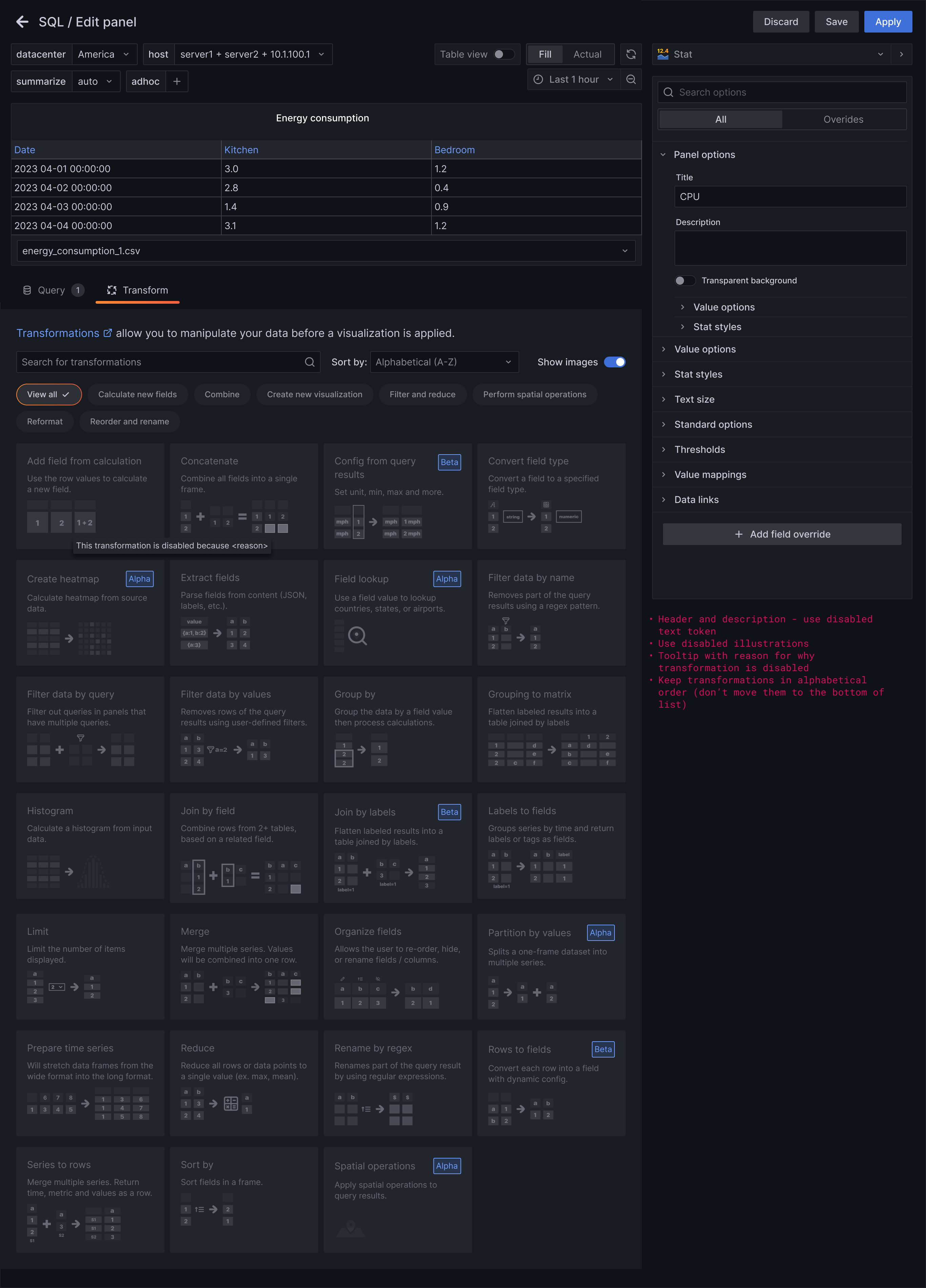The width and height of the screenshot is (926, 1288).
Task: Switch to the Query tab
Action: [52, 290]
